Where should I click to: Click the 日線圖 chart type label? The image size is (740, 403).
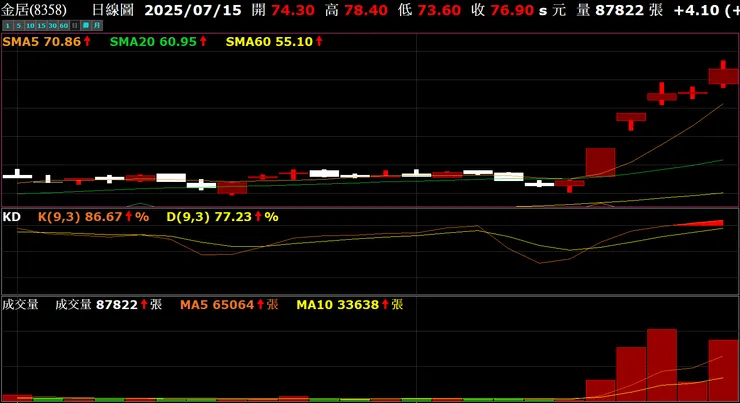pyautogui.click(x=112, y=10)
